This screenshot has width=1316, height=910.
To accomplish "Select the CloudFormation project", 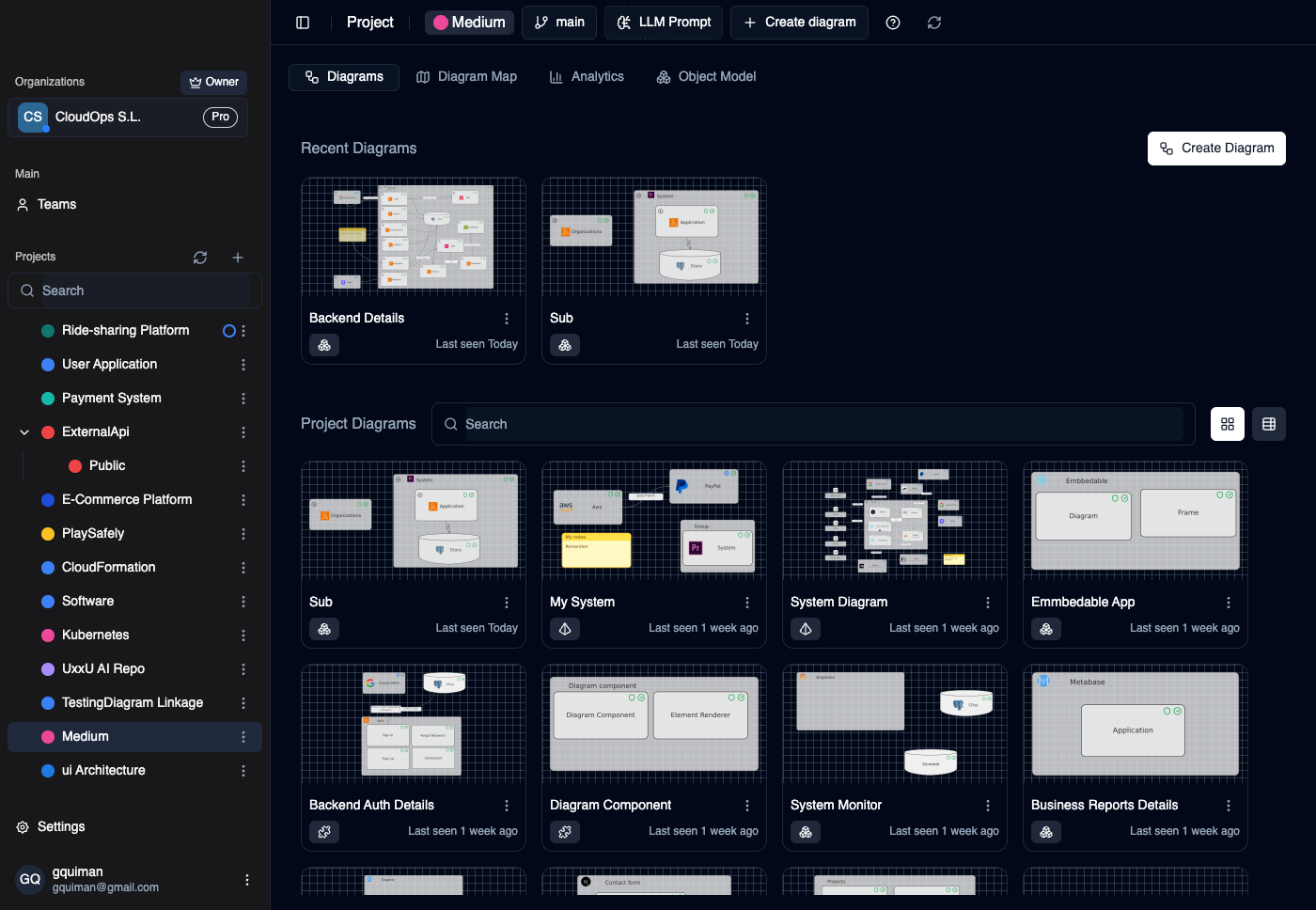I will pyautogui.click(x=109, y=568).
